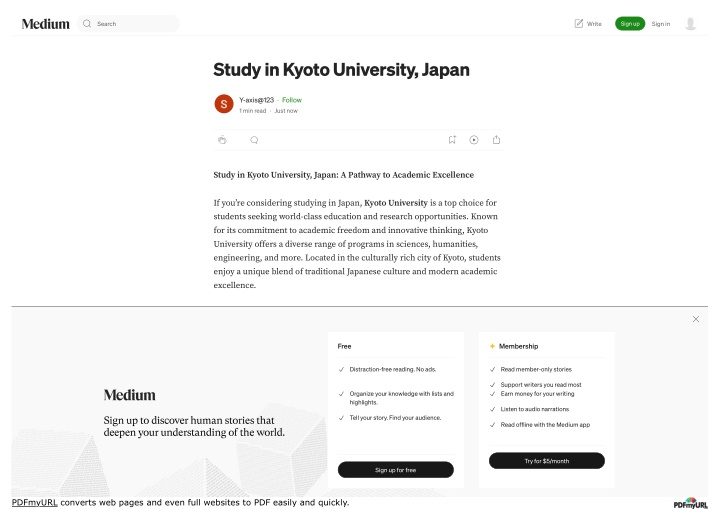Click "Earn money for your writing" item

coord(537,394)
